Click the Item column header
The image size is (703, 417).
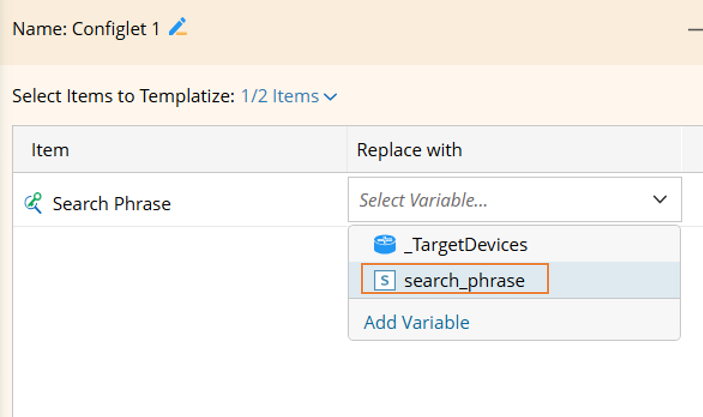pos(50,150)
